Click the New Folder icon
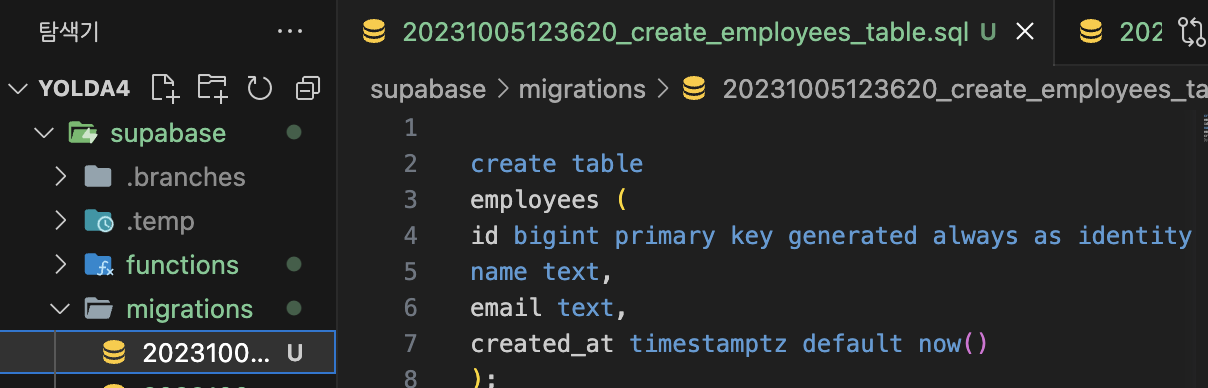This screenshot has height=388, width=1208. 212,89
